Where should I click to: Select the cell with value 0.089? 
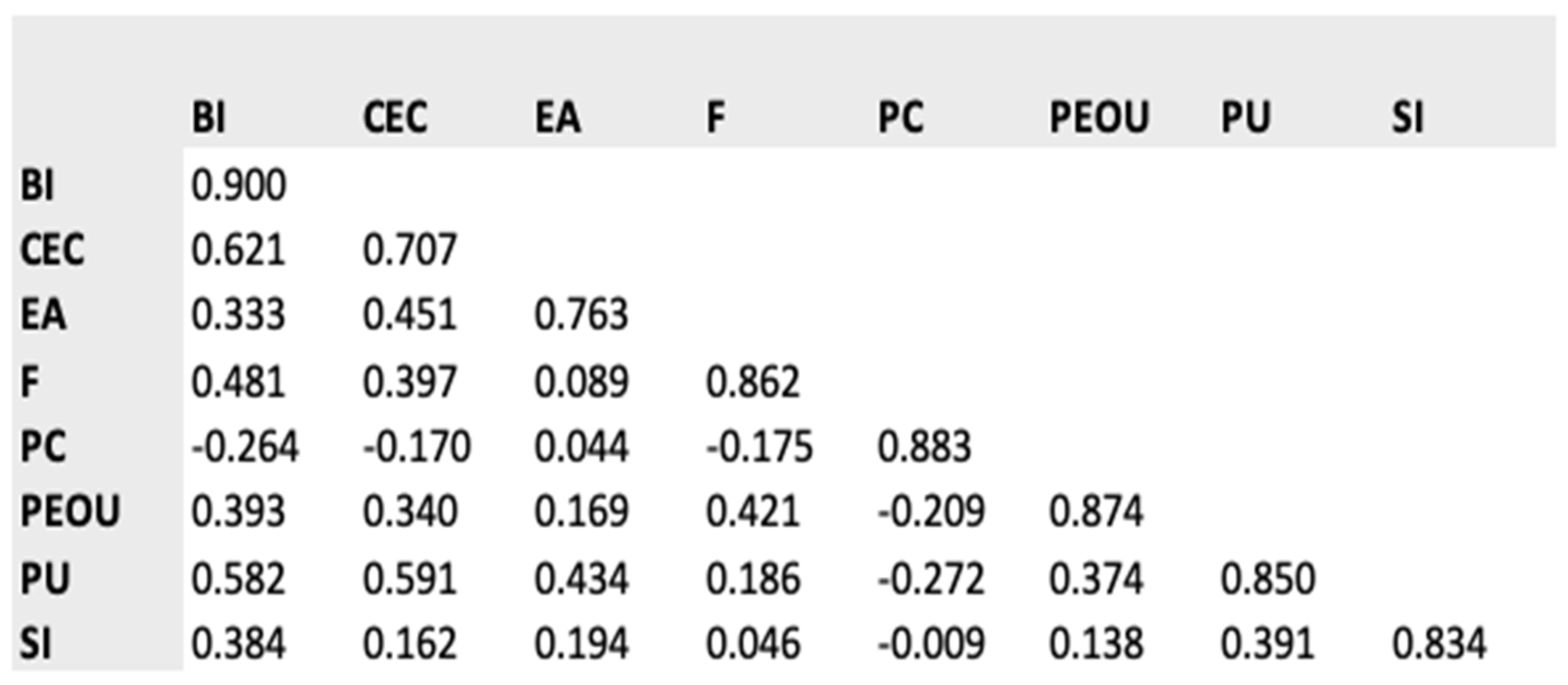pos(581,382)
